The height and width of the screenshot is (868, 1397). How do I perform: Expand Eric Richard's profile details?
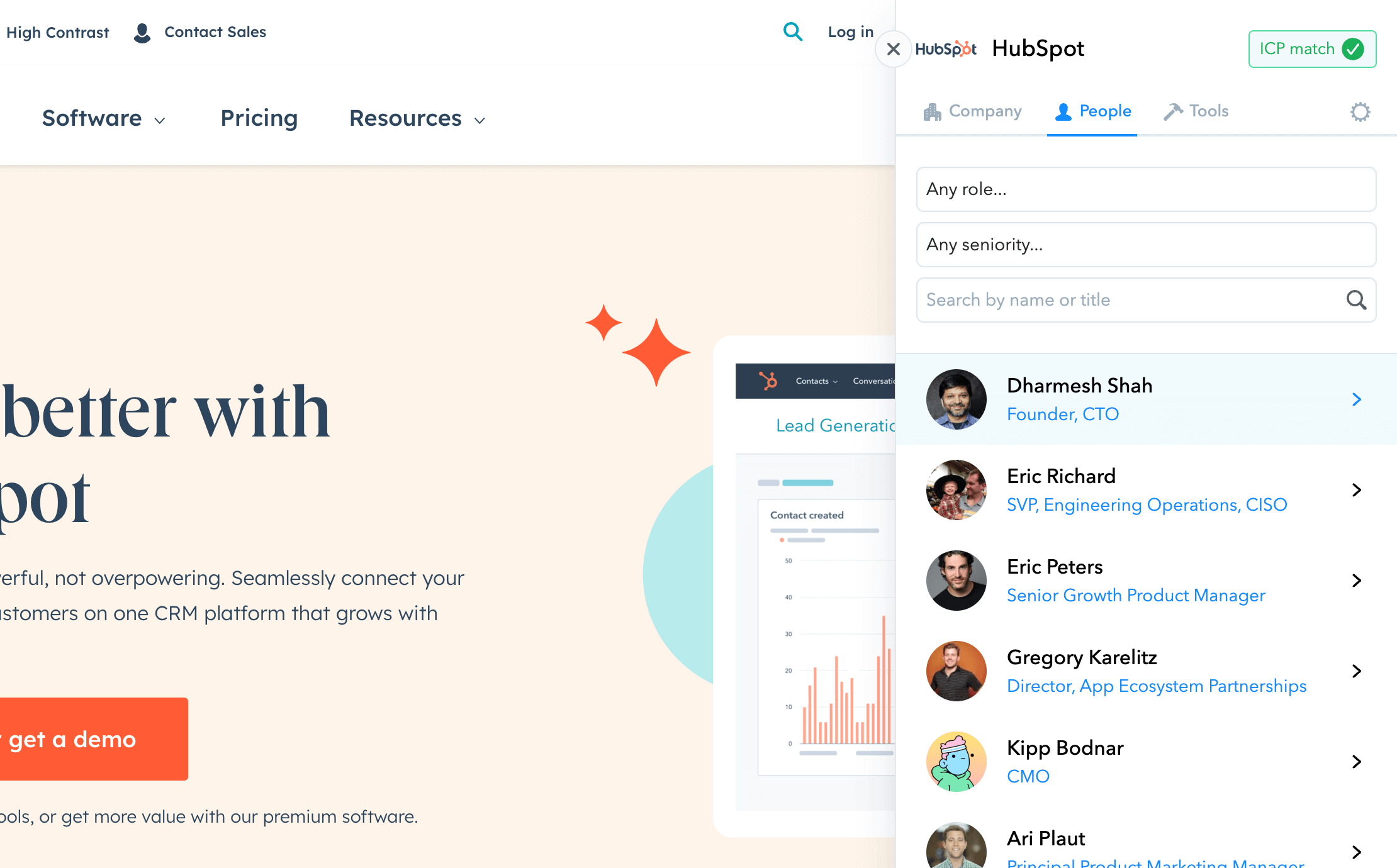[1357, 490]
